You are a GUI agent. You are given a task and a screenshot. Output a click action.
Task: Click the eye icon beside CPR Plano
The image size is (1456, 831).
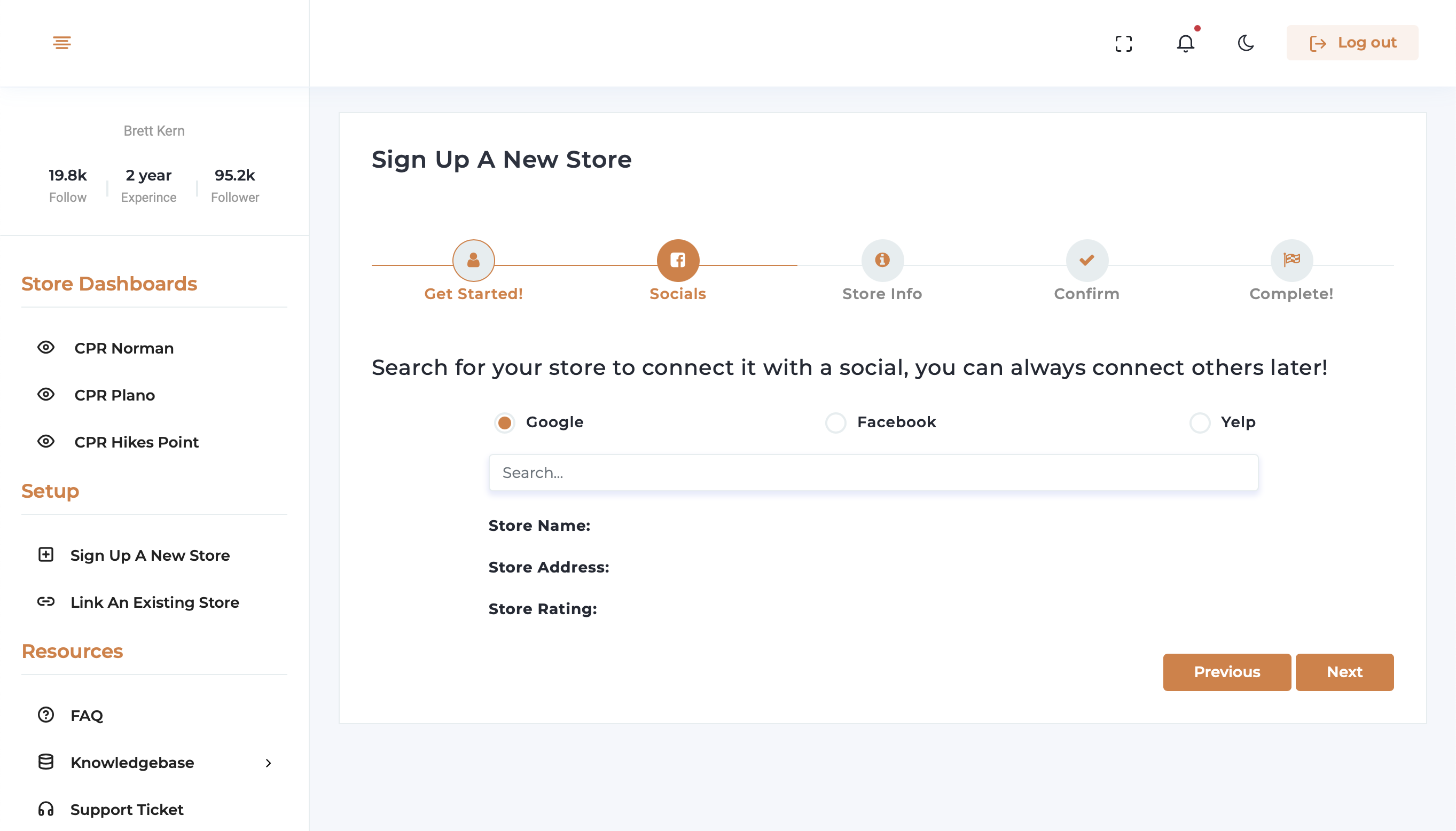(45, 394)
